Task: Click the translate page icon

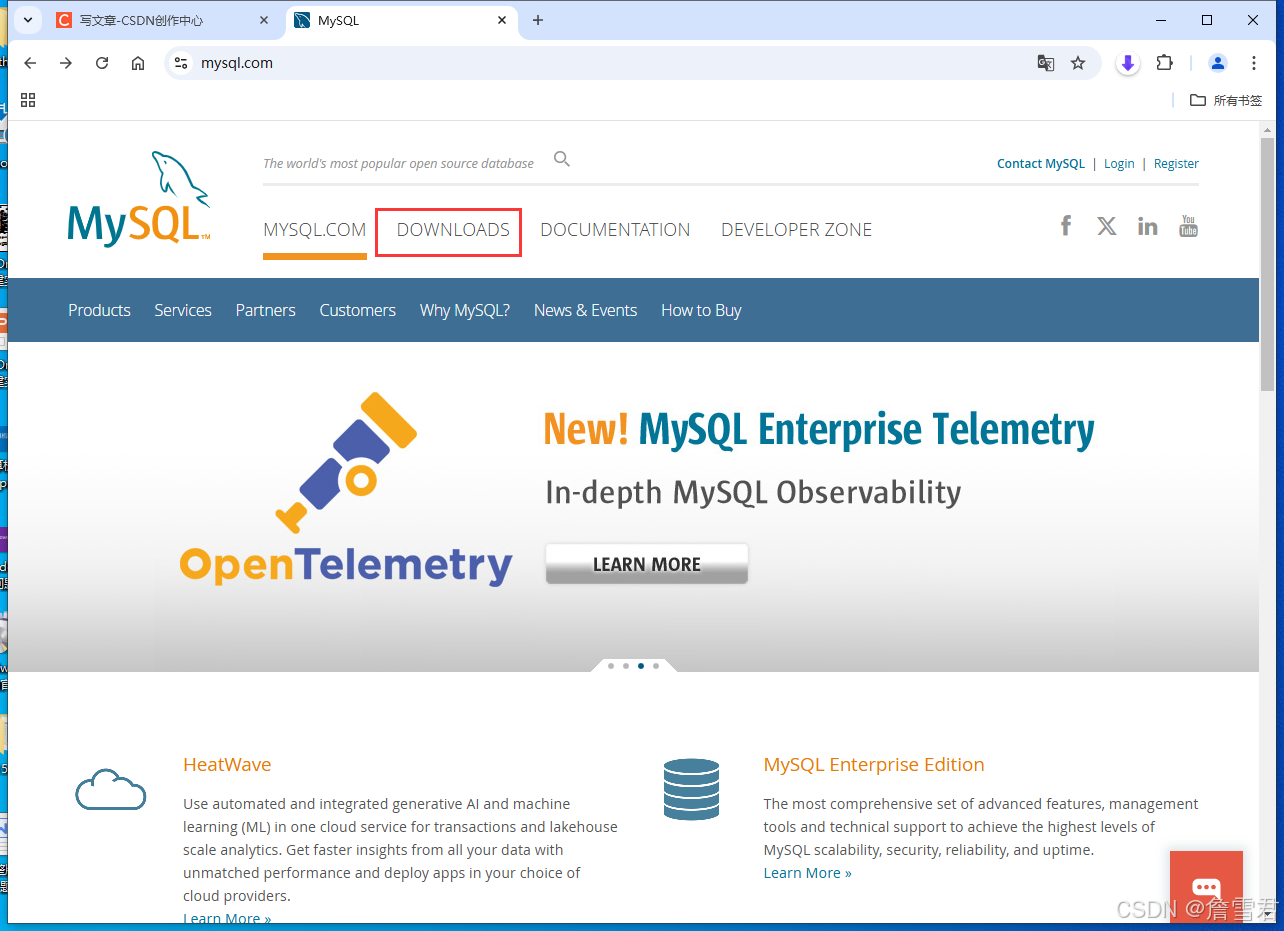Action: click(1046, 63)
